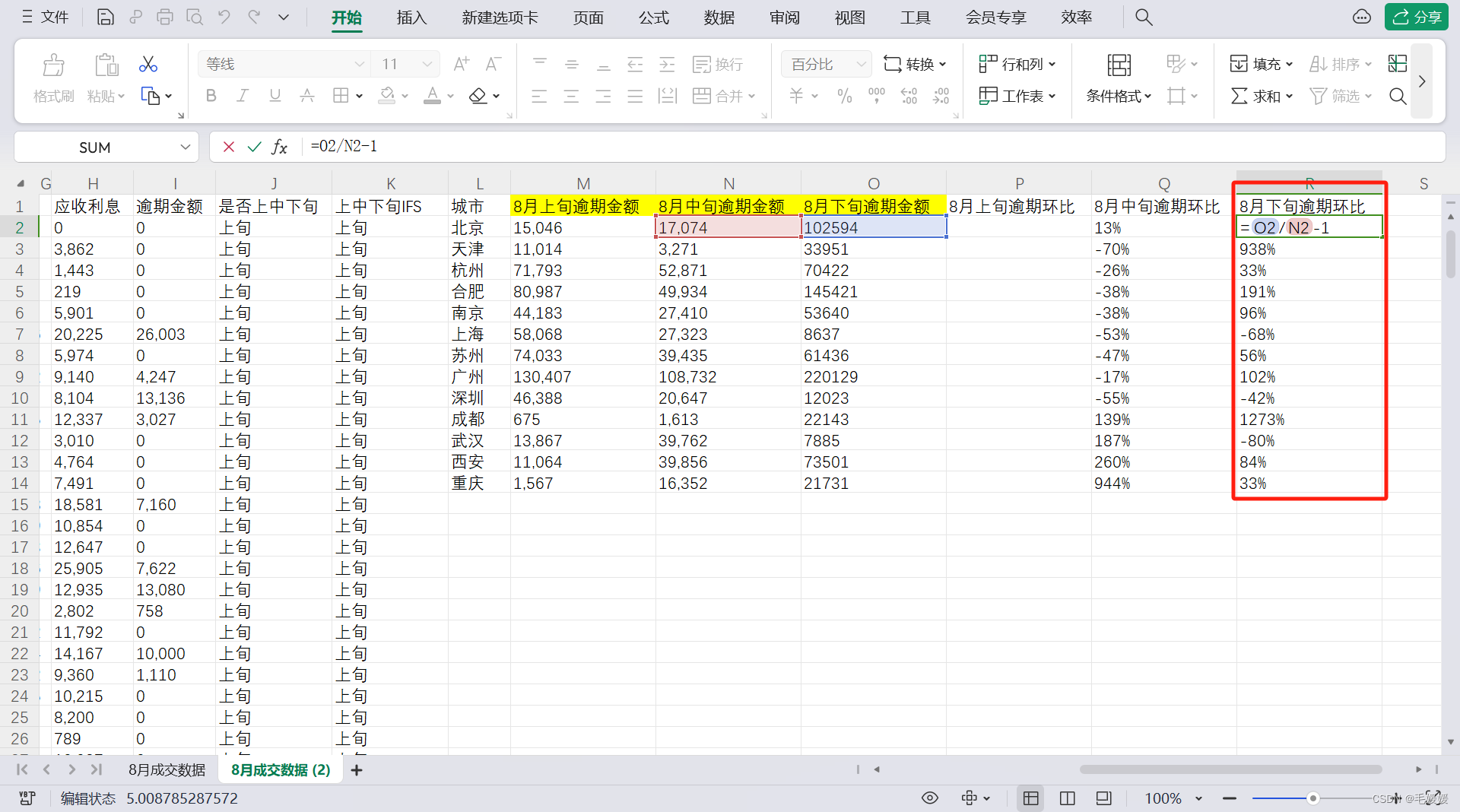Open the 行和列 rows and columns menu
Screen dimensions: 1460x812
pos(1017,64)
